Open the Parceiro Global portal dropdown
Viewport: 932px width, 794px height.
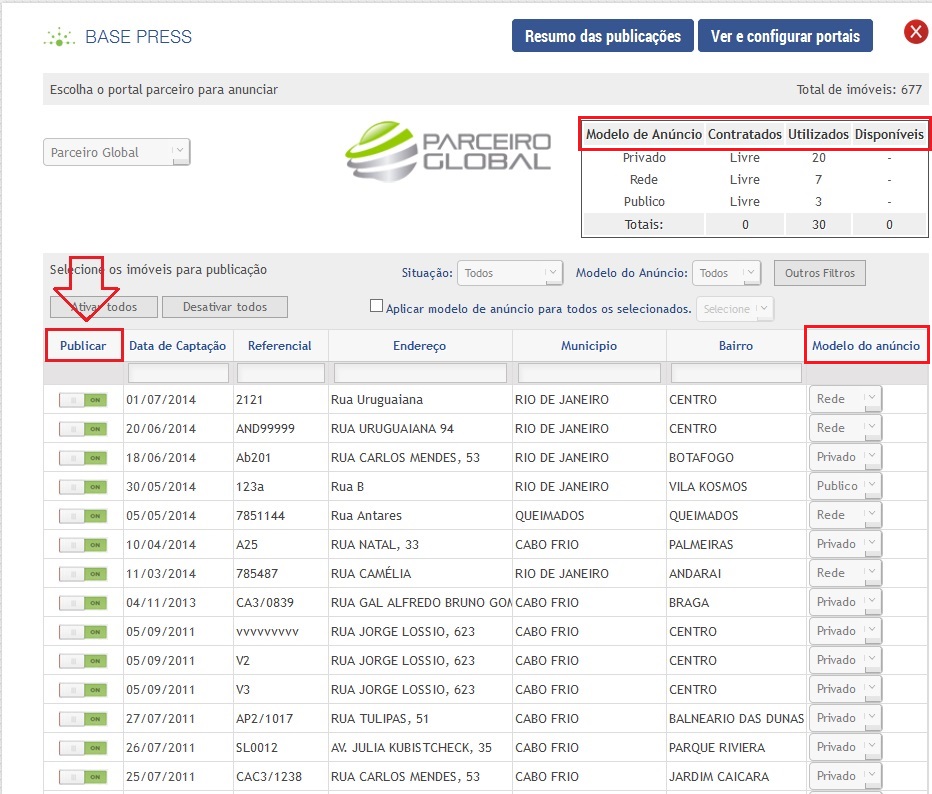pyautogui.click(x=116, y=153)
